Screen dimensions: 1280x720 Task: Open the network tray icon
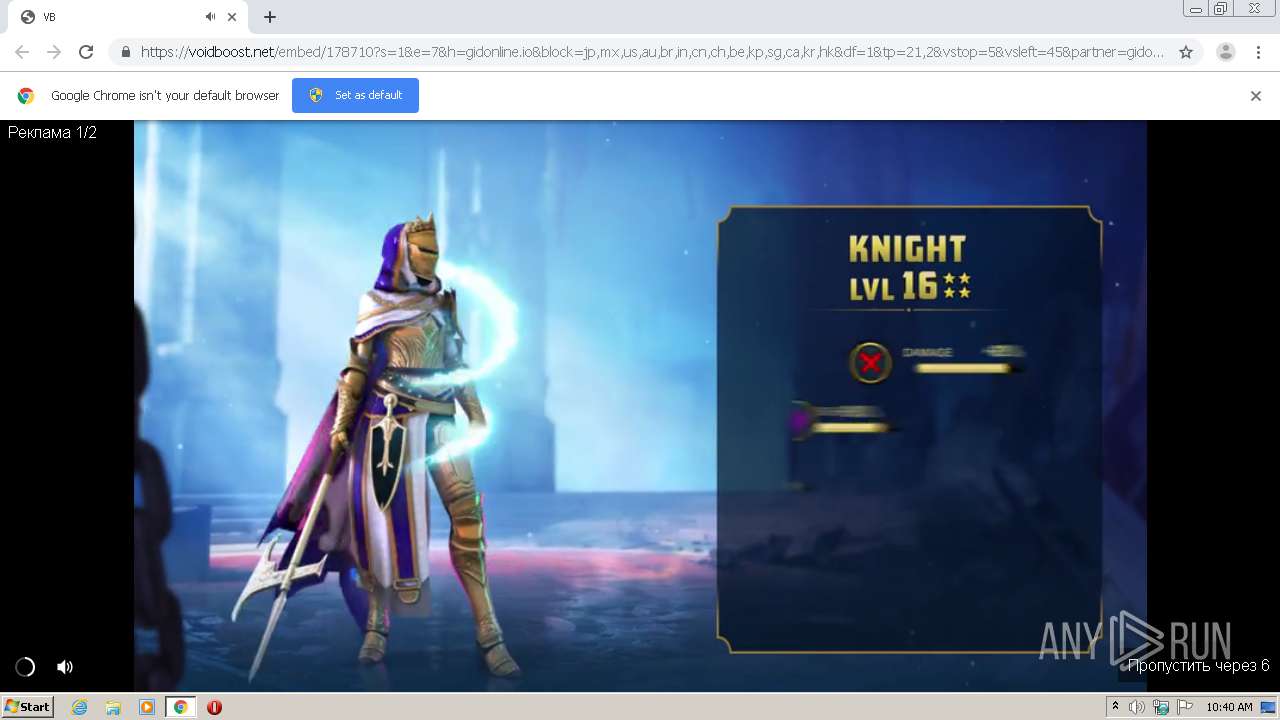pos(1161,707)
